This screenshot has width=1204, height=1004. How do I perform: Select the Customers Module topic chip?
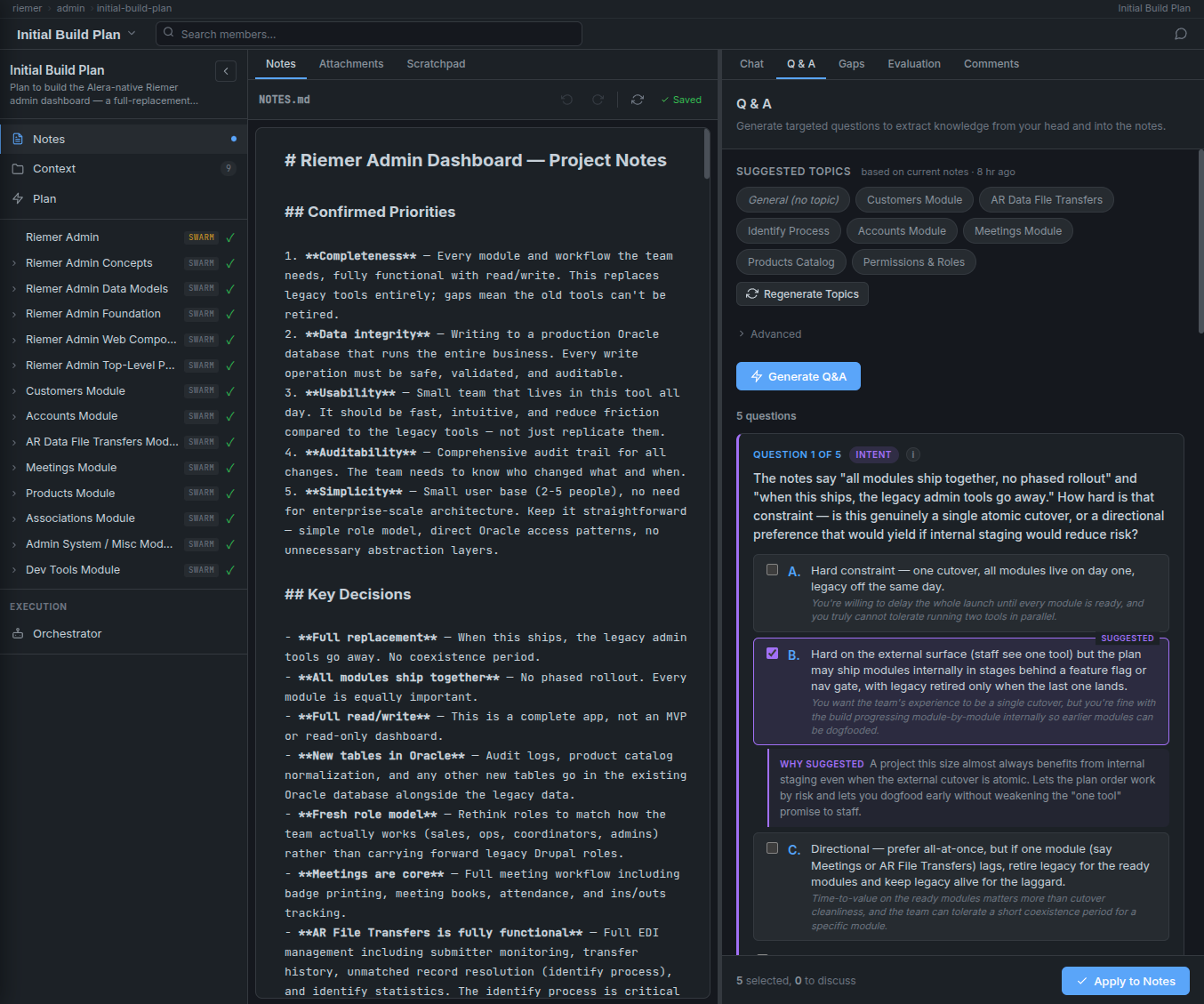pos(914,200)
